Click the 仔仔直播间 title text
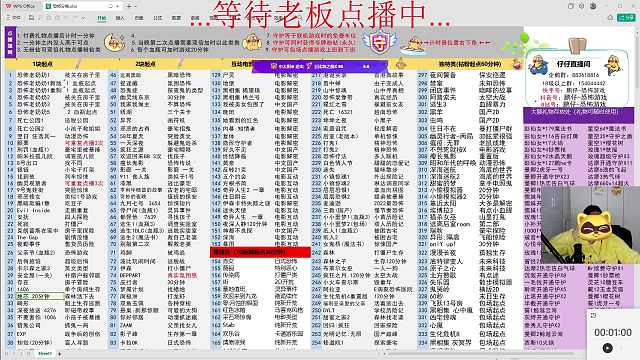This screenshot has width=640, height=360. pos(573,64)
